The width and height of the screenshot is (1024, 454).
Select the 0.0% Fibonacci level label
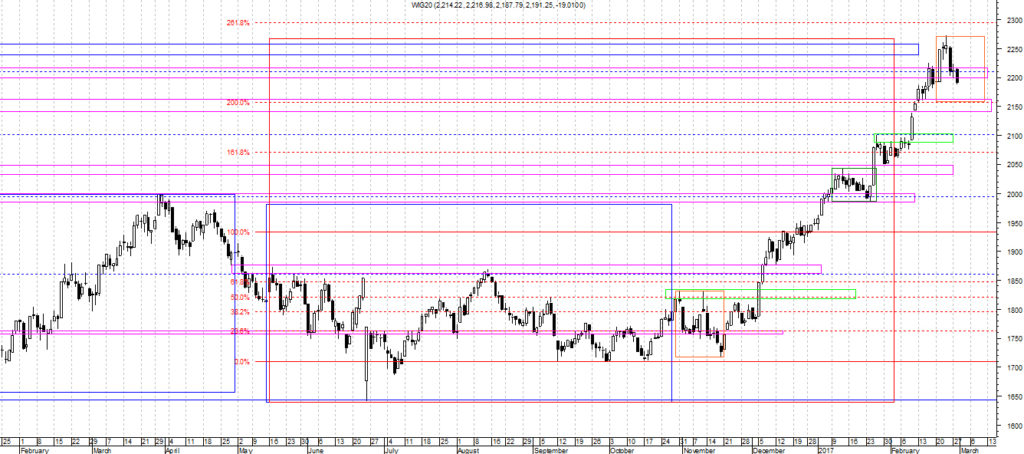(x=241, y=361)
